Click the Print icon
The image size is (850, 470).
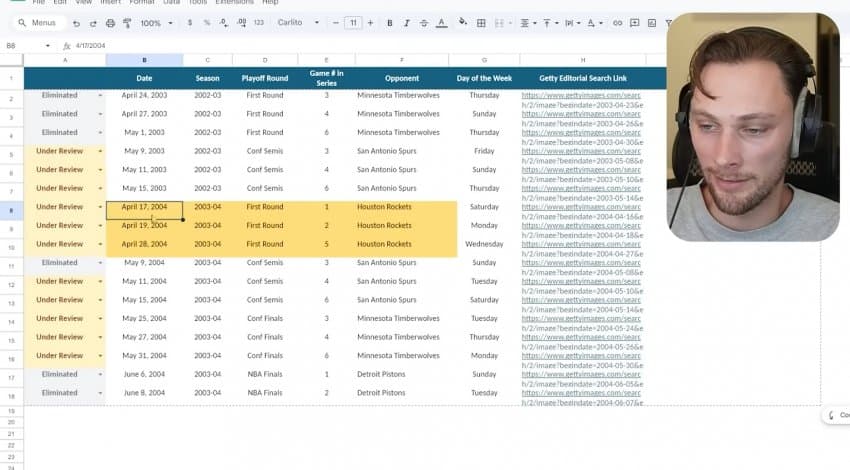[111, 23]
